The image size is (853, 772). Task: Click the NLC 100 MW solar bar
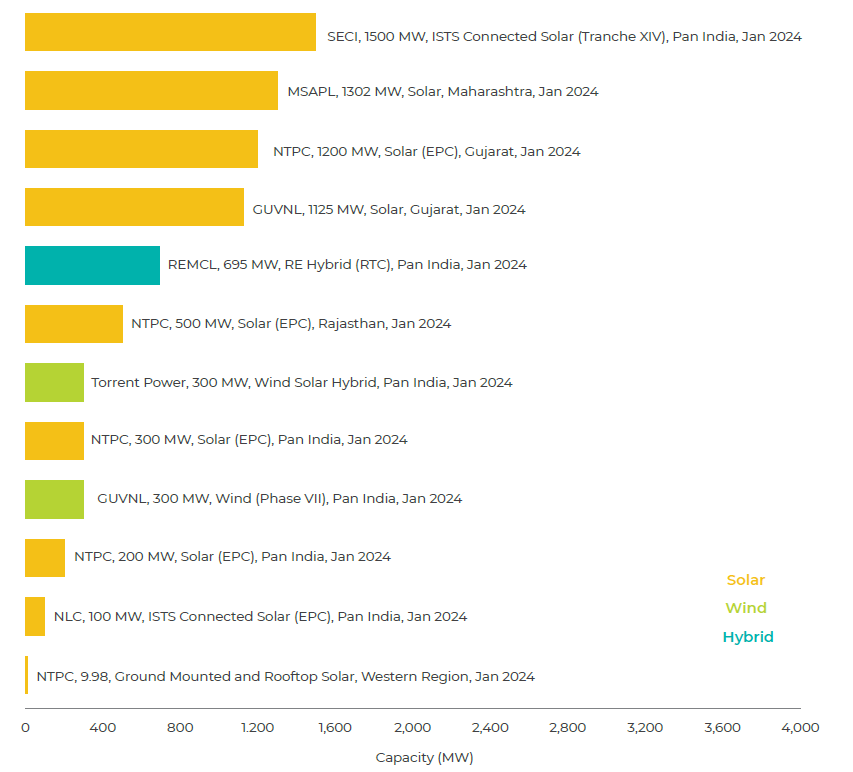(x=35, y=616)
